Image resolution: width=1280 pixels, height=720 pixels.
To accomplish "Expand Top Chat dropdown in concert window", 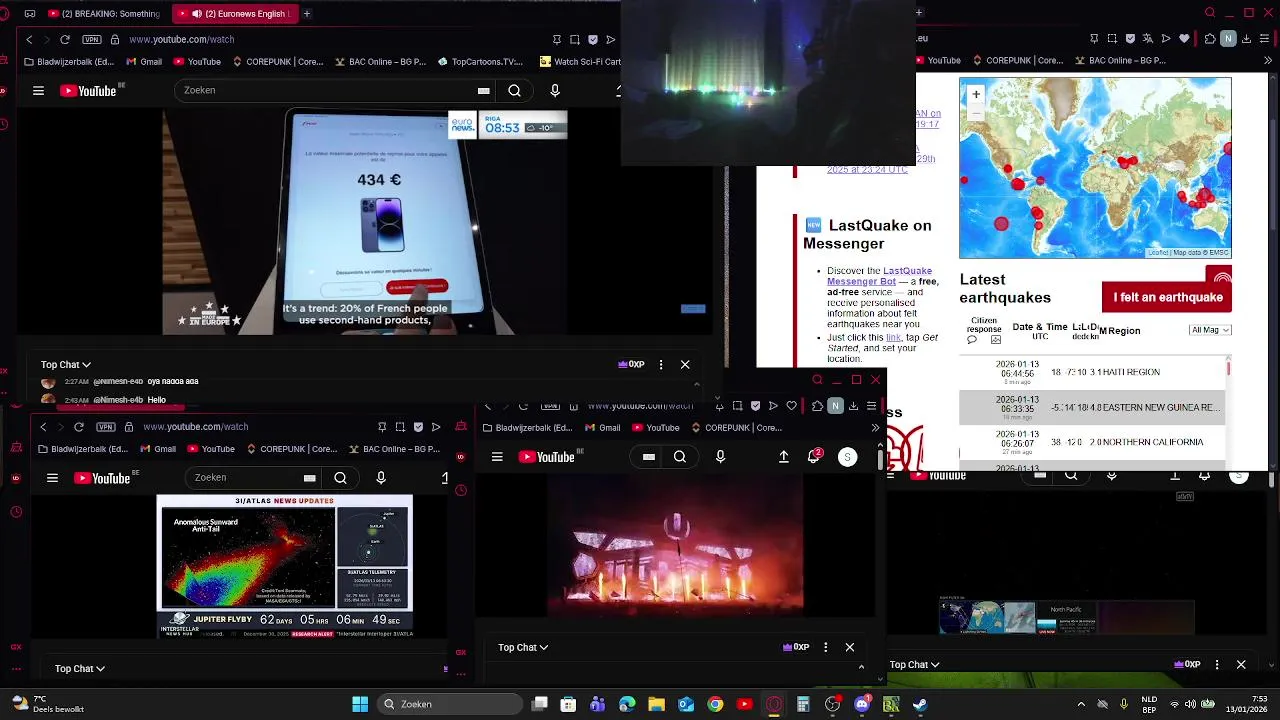I will pyautogui.click(x=523, y=647).
